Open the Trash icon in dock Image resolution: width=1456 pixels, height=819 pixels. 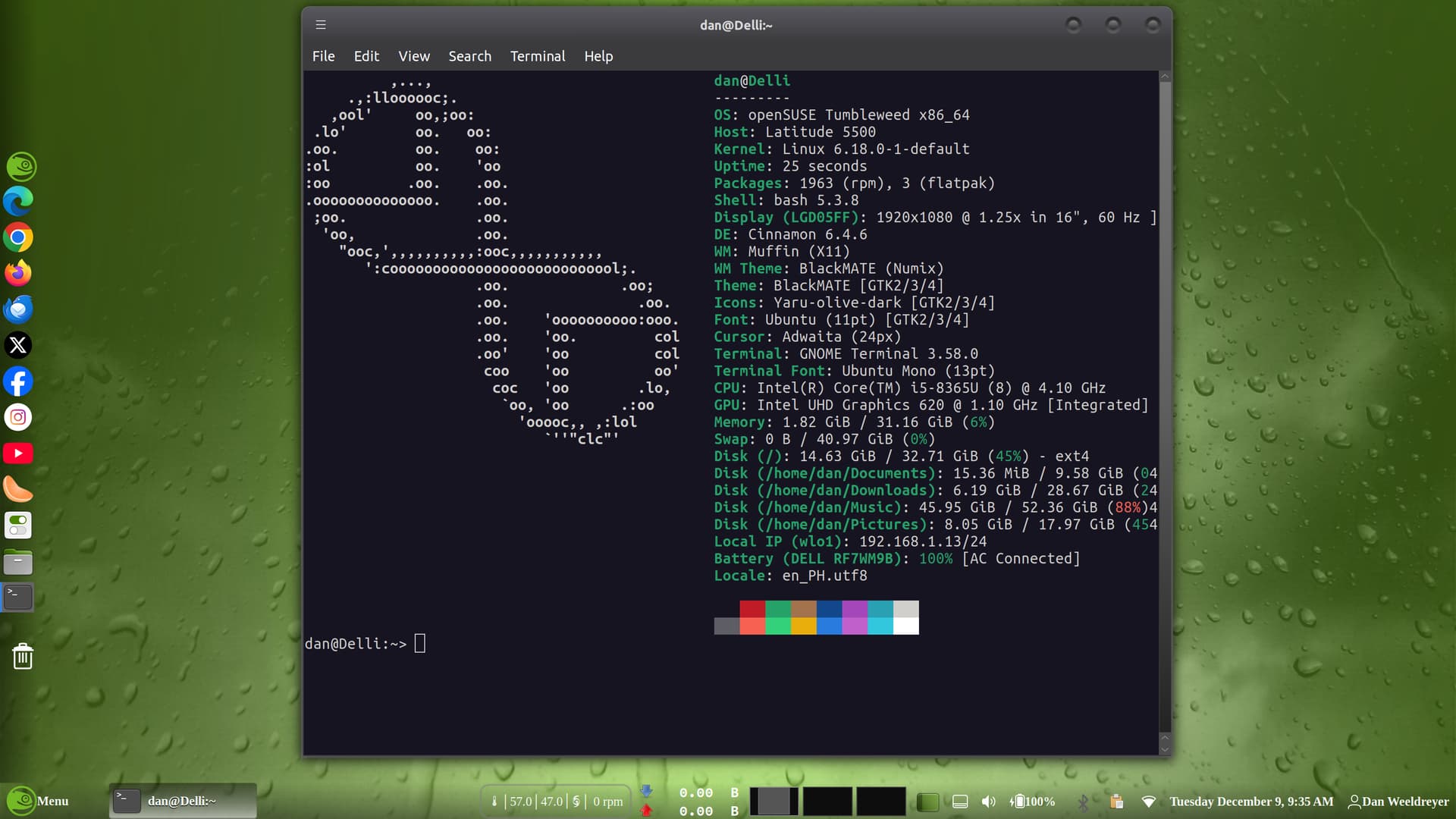coord(23,656)
